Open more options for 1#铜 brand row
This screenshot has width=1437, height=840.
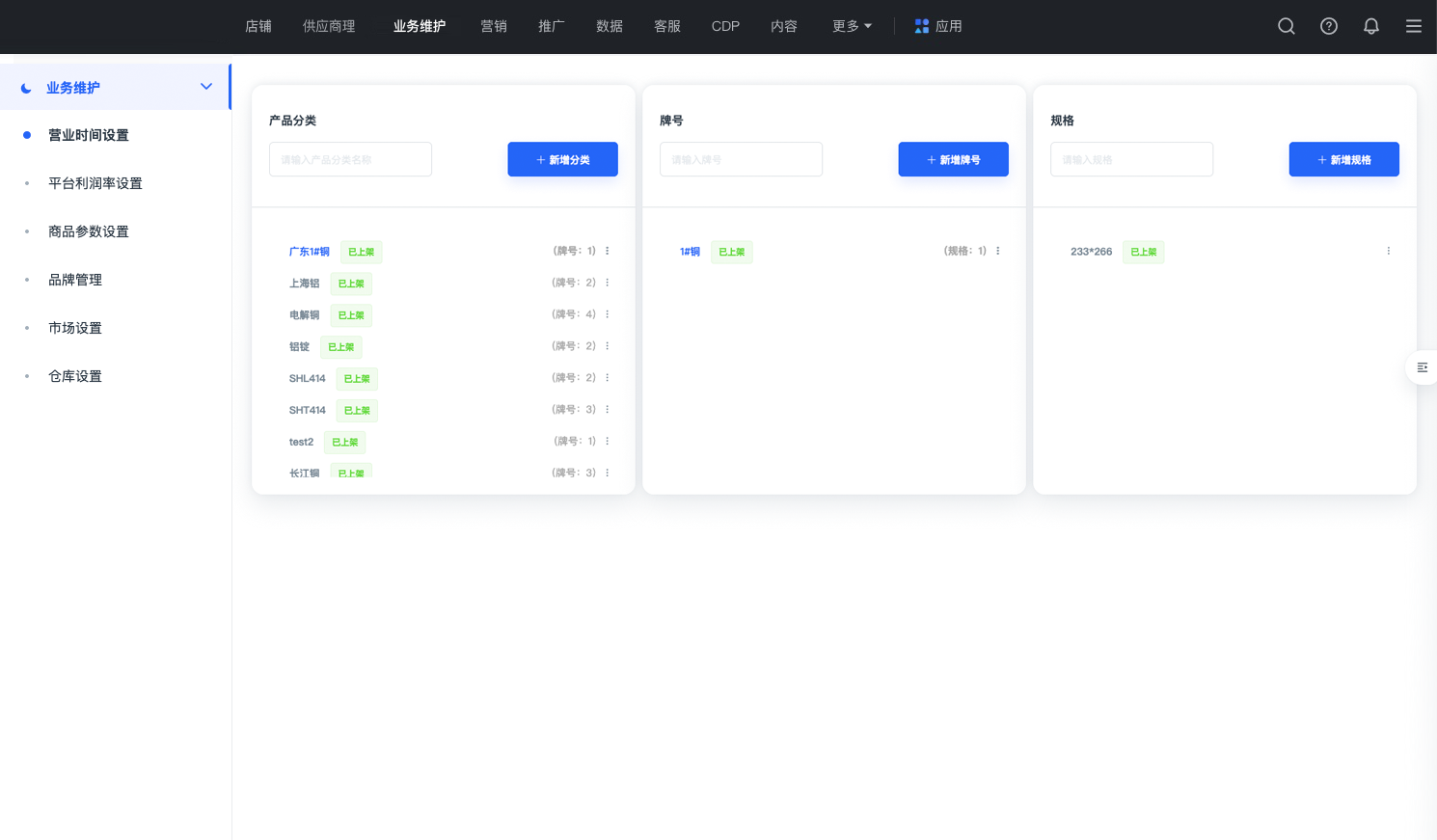click(x=998, y=251)
